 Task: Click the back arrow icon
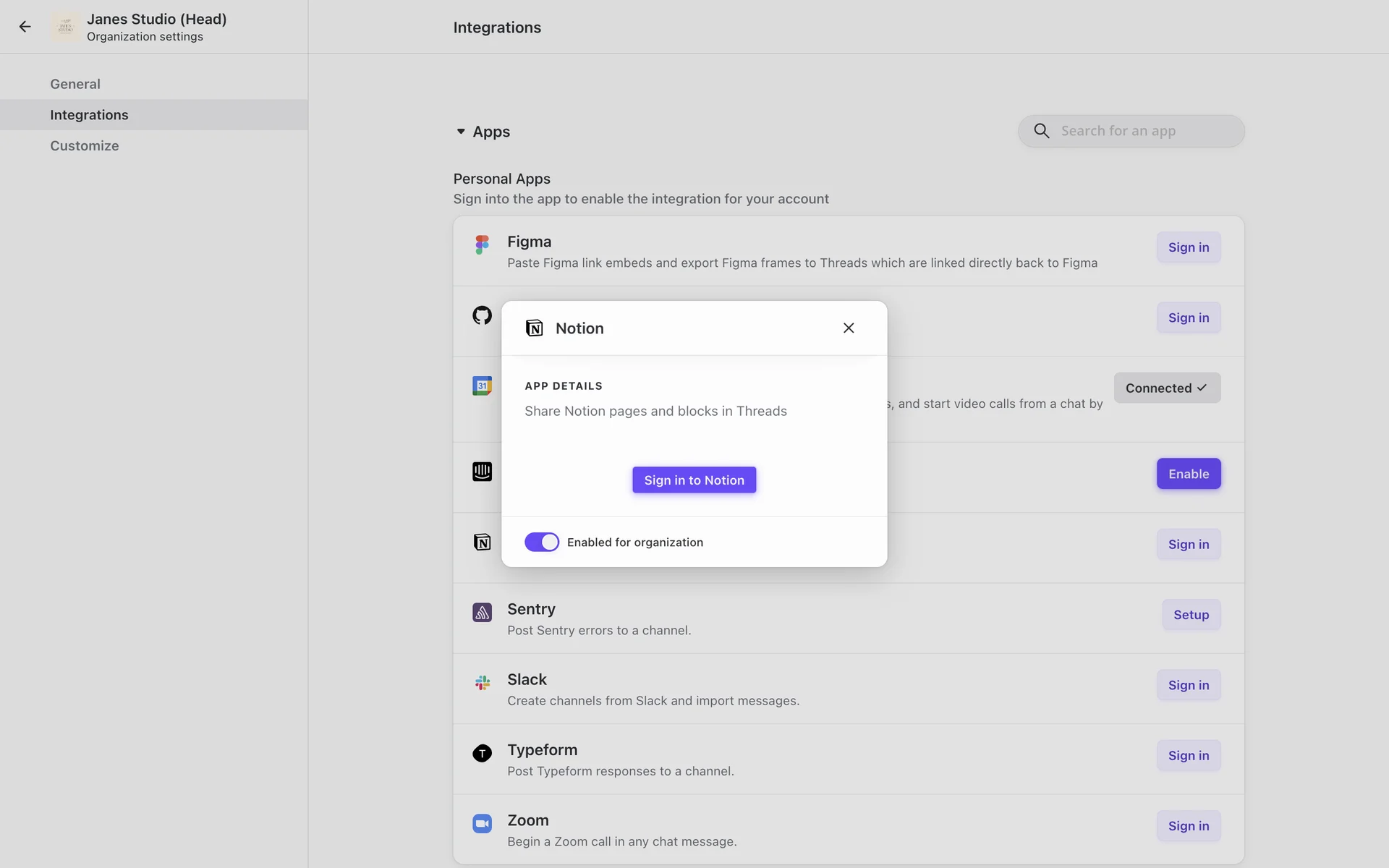[25, 27]
